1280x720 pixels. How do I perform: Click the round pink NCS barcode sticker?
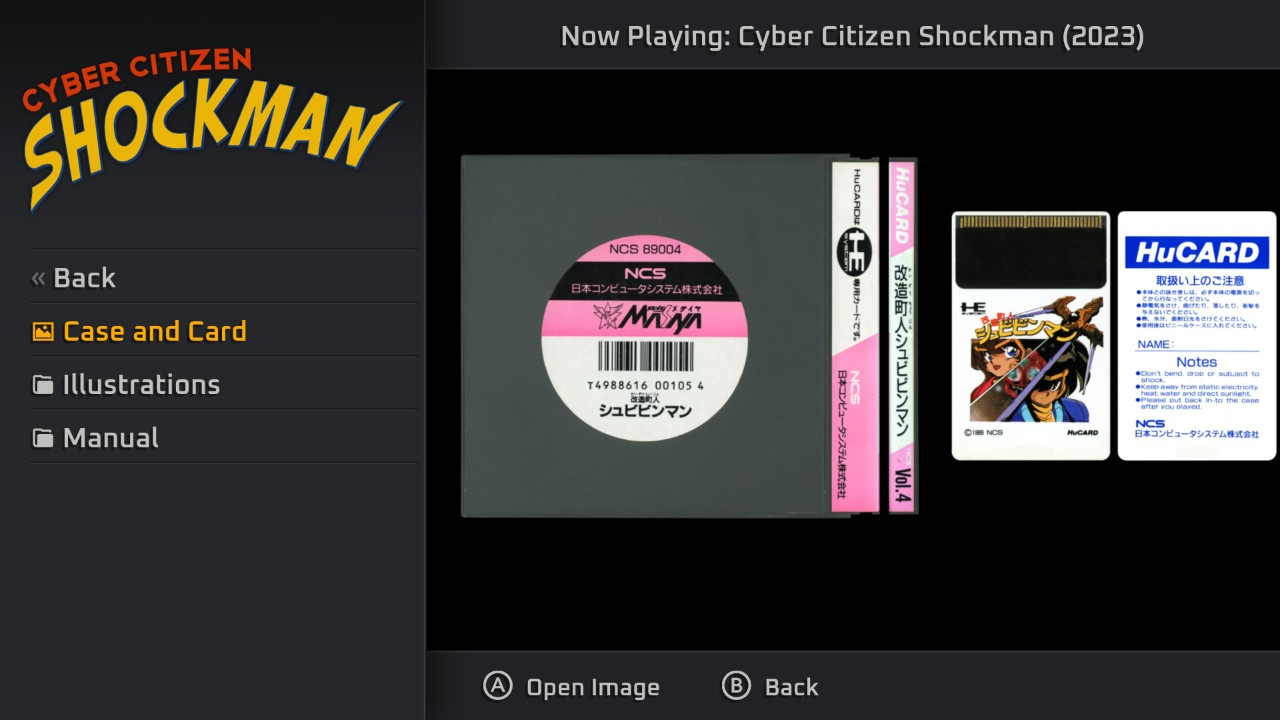pos(645,337)
